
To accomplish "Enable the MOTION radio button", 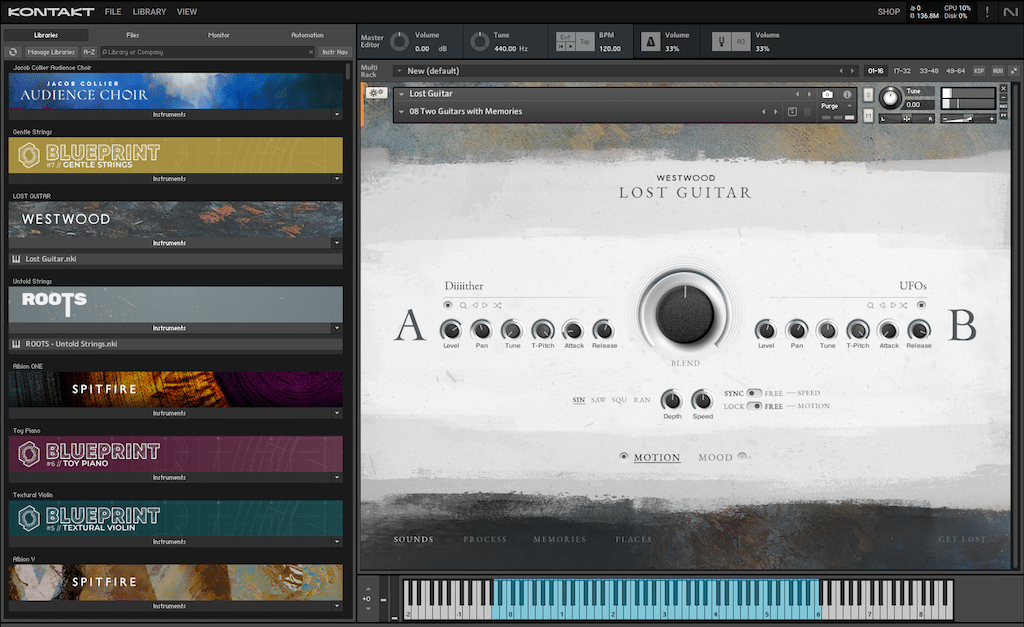I will (624, 457).
